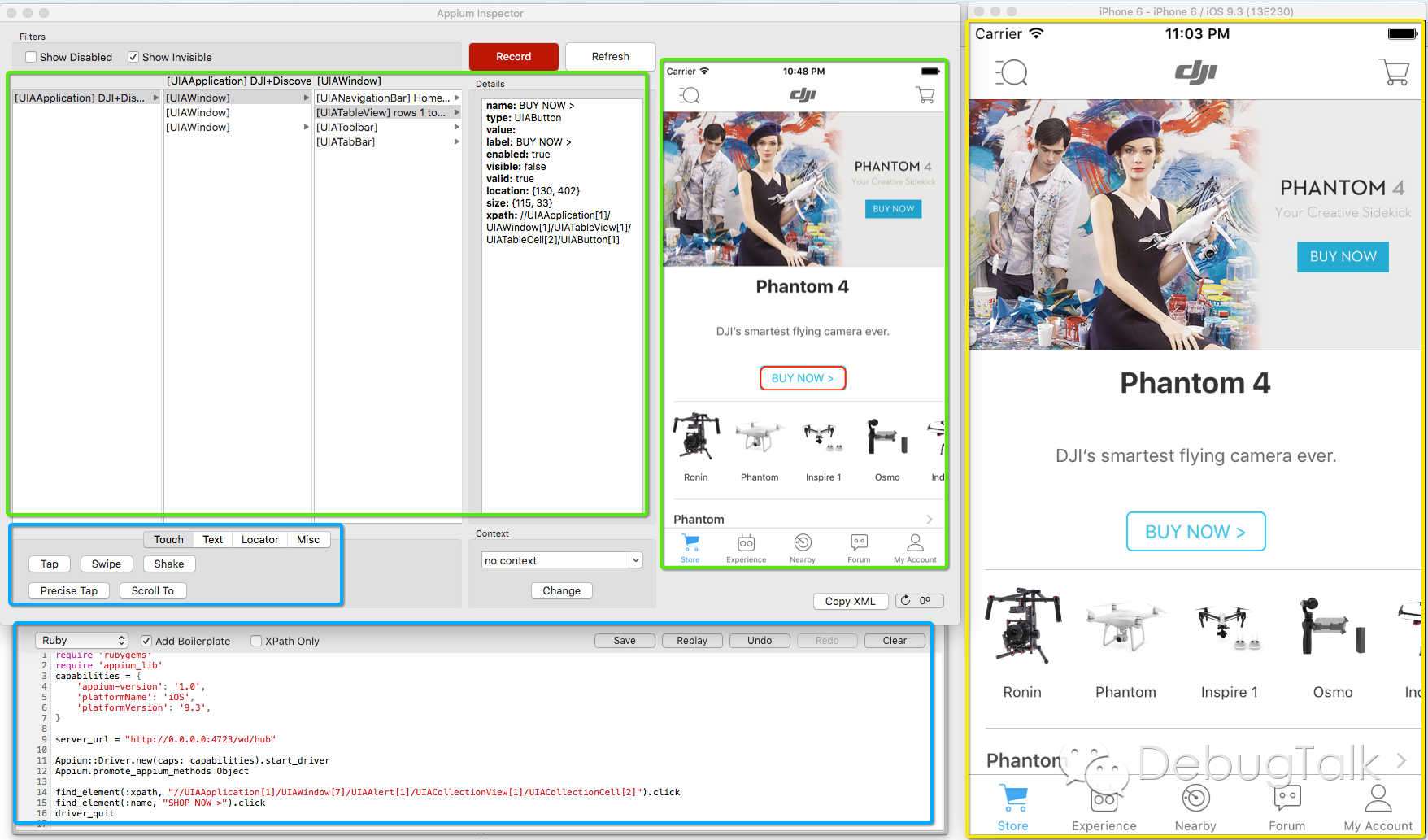Viewport: 1428px width, 840px height.
Task: Enable the Show Disabled checkbox
Action: (x=31, y=57)
